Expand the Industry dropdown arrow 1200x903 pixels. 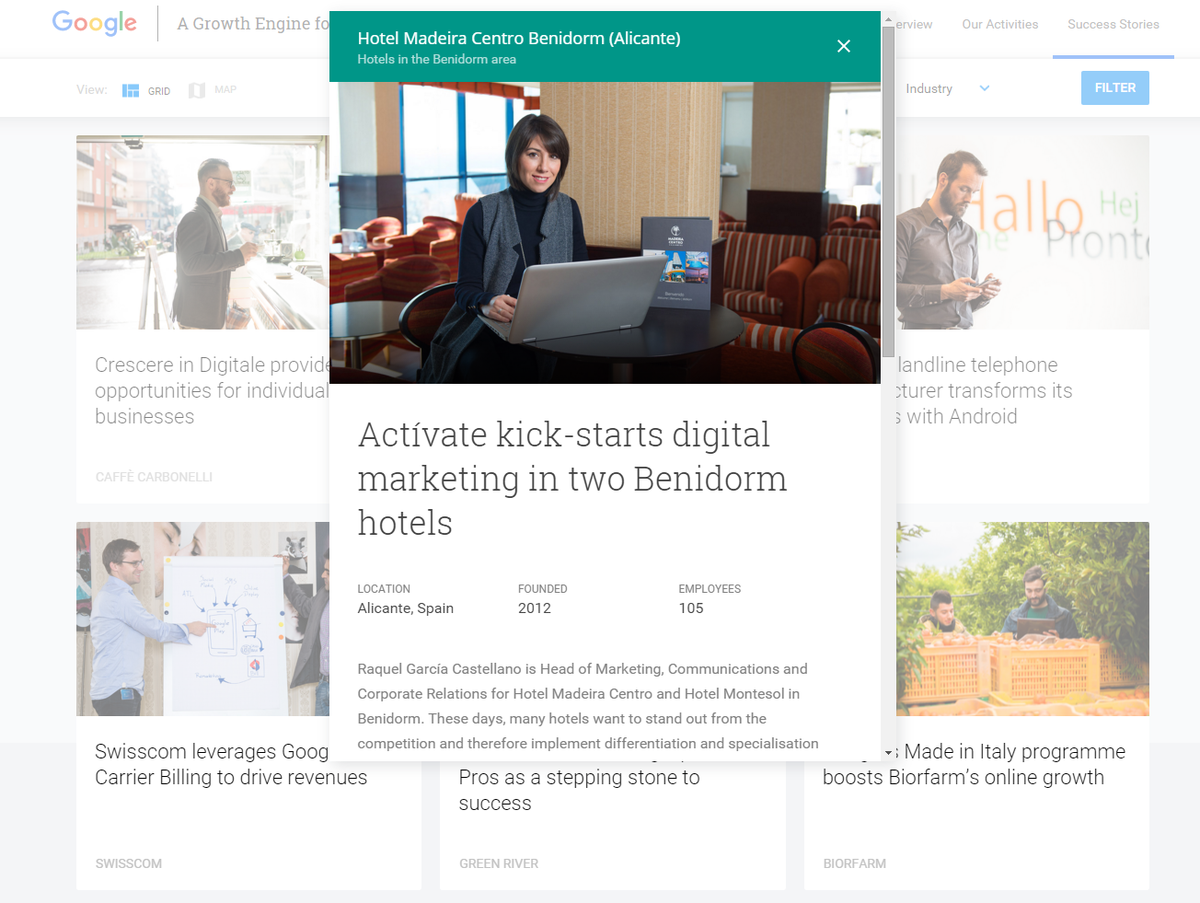tap(984, 89)
